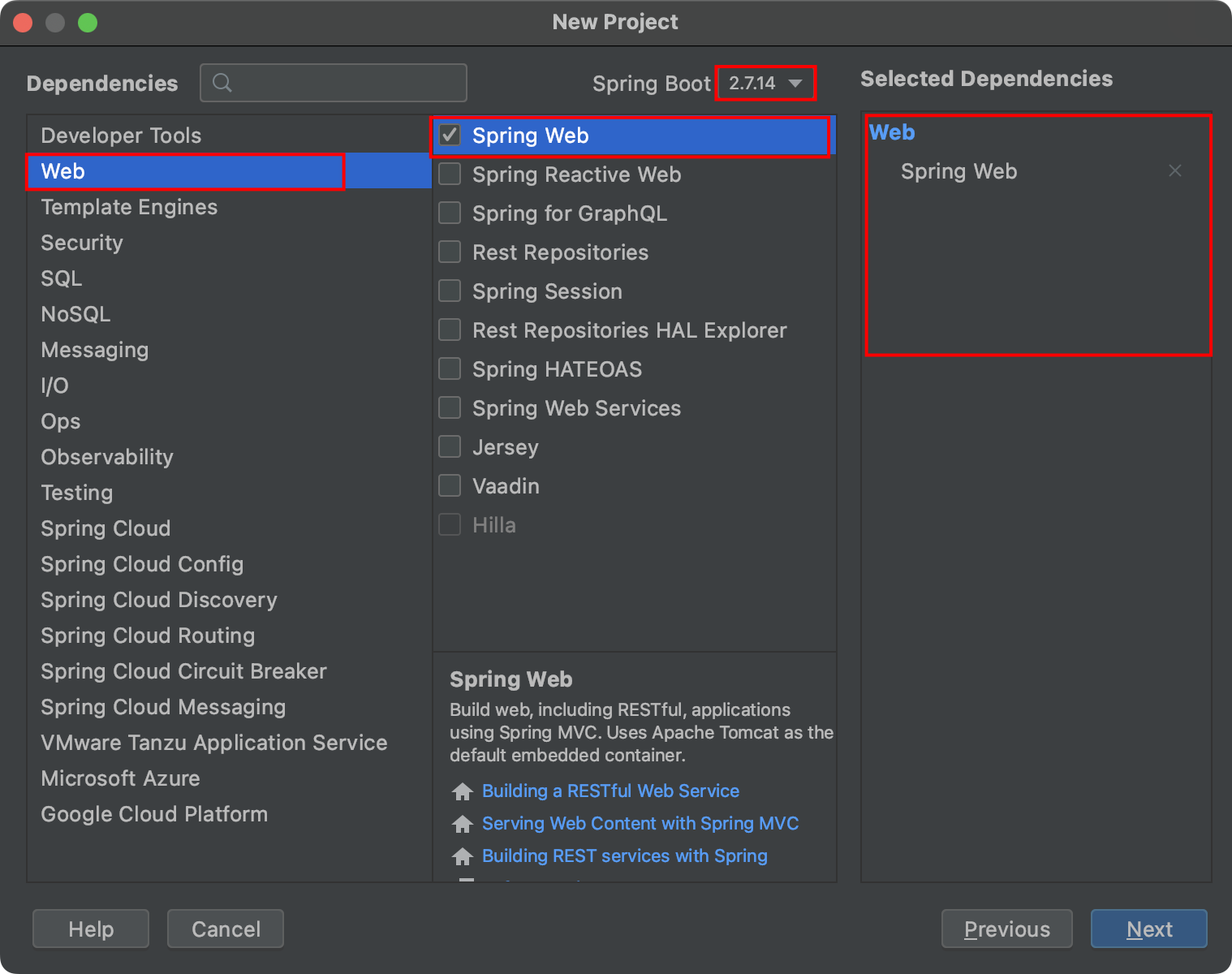Select Spring Web in Selected Dependencies
This screenshot has width=1232, height=974.
[958, 171]
